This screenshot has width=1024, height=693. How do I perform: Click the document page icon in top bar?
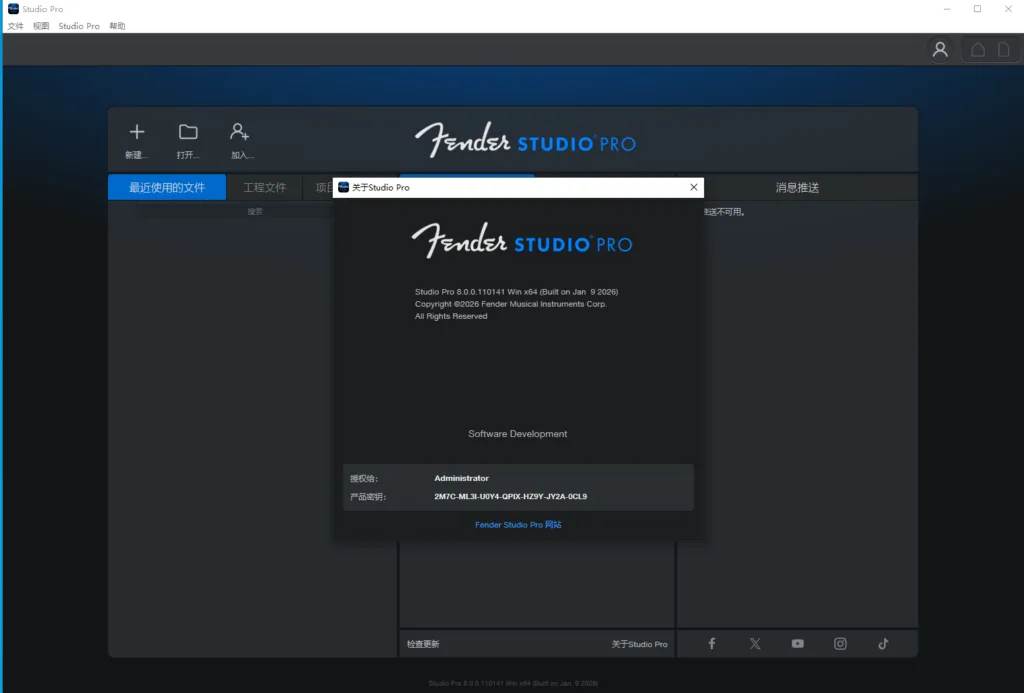[1004, 50]
